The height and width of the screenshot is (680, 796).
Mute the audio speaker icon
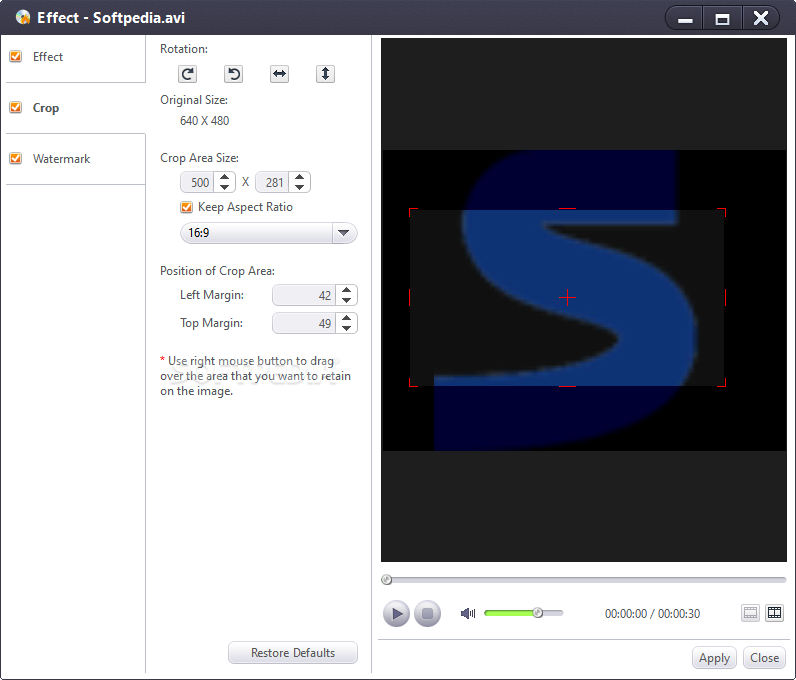468,613
